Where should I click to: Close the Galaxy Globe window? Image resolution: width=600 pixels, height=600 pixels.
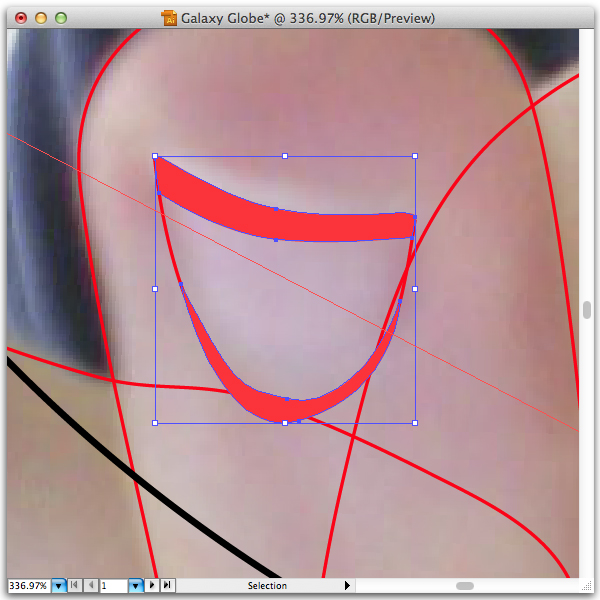tap(21, 18)
